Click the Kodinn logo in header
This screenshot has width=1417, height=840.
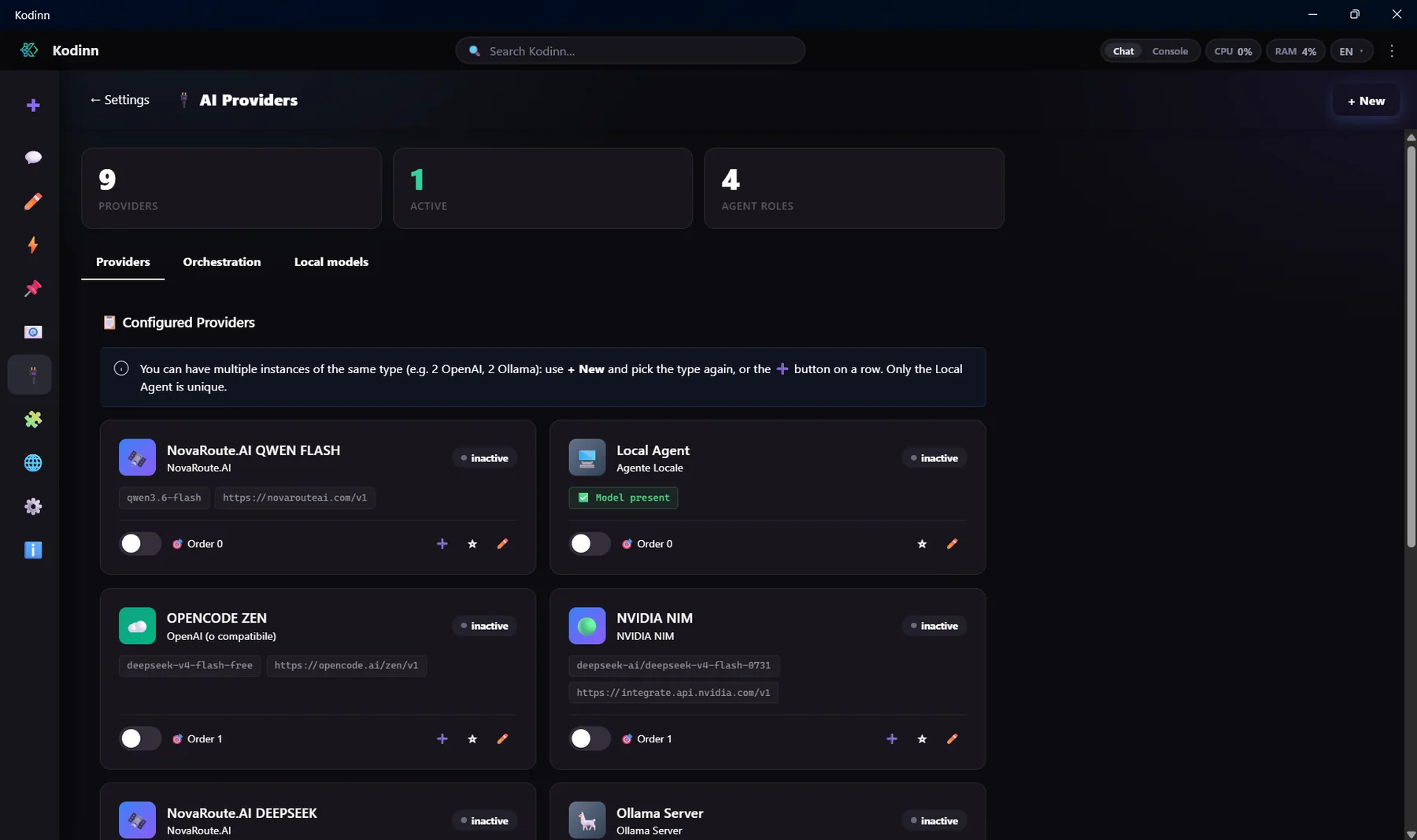coord(29,50)
